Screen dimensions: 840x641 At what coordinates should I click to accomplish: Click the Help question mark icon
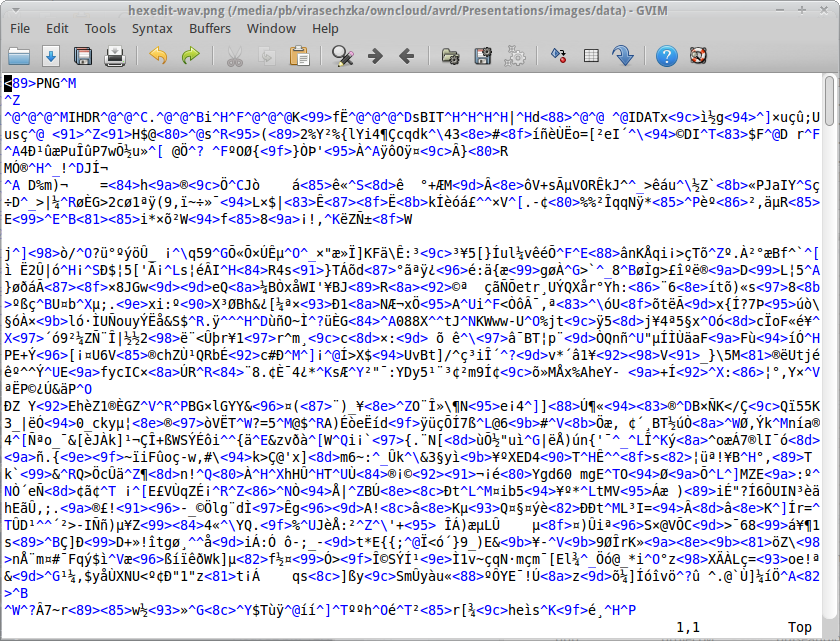click(x=666, y=56)
